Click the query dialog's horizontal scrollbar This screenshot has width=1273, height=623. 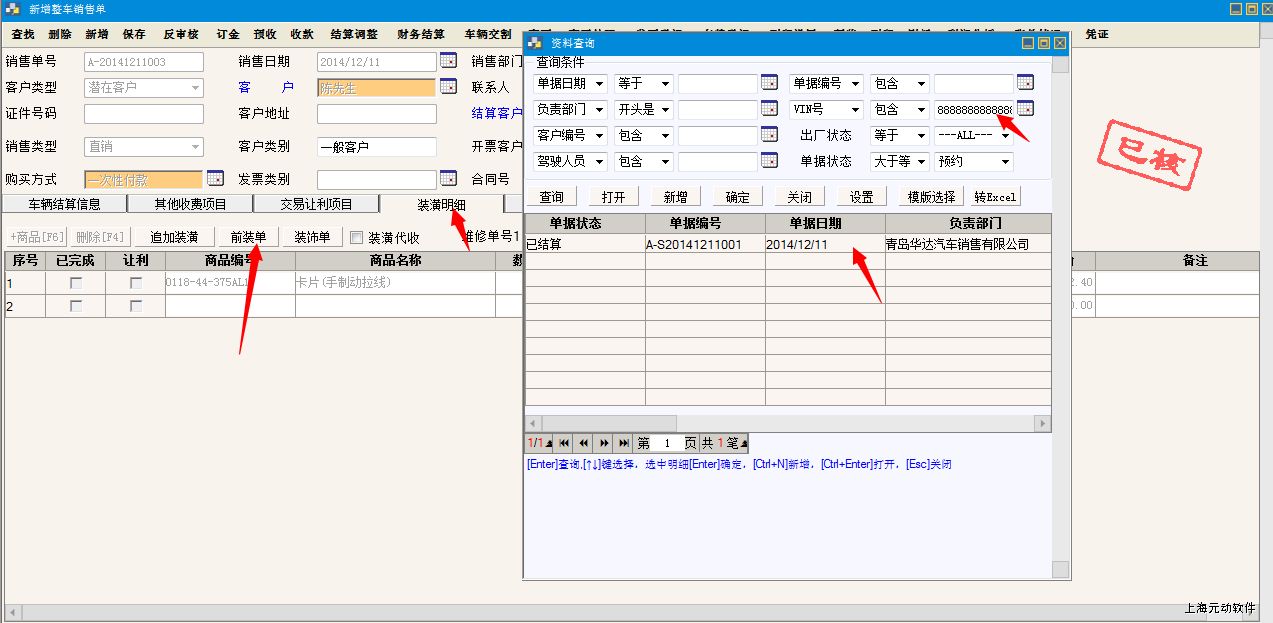pyautogui.click(x=787, y=424)
